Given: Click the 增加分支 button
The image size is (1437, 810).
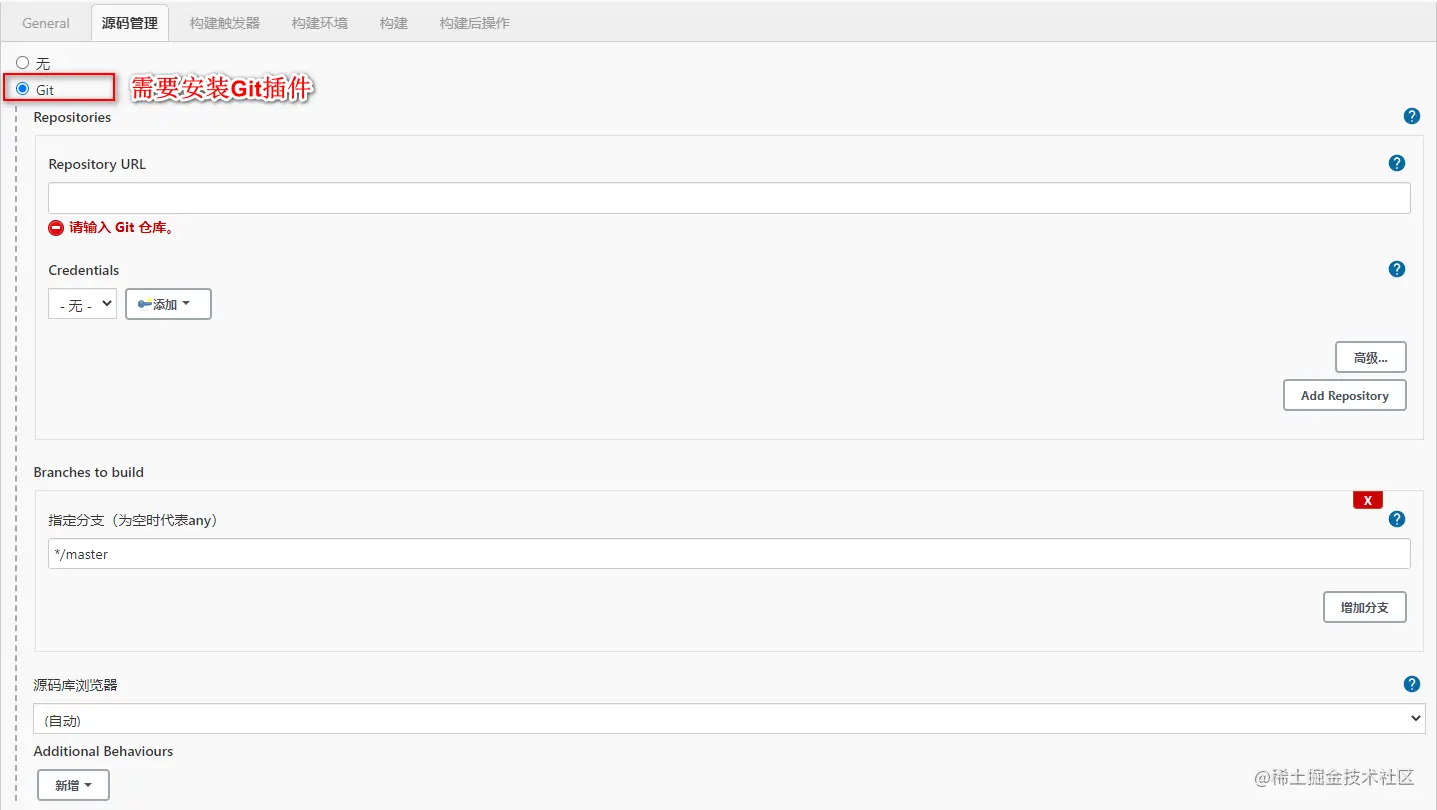Looking at the screenshot, I should coord(1364,607).
